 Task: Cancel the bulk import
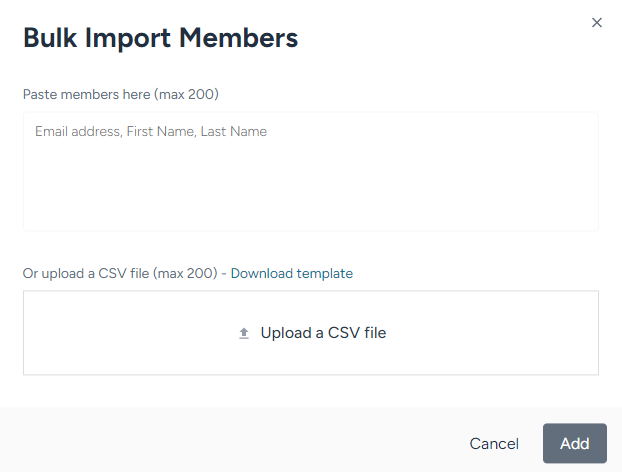coord(494,443)
